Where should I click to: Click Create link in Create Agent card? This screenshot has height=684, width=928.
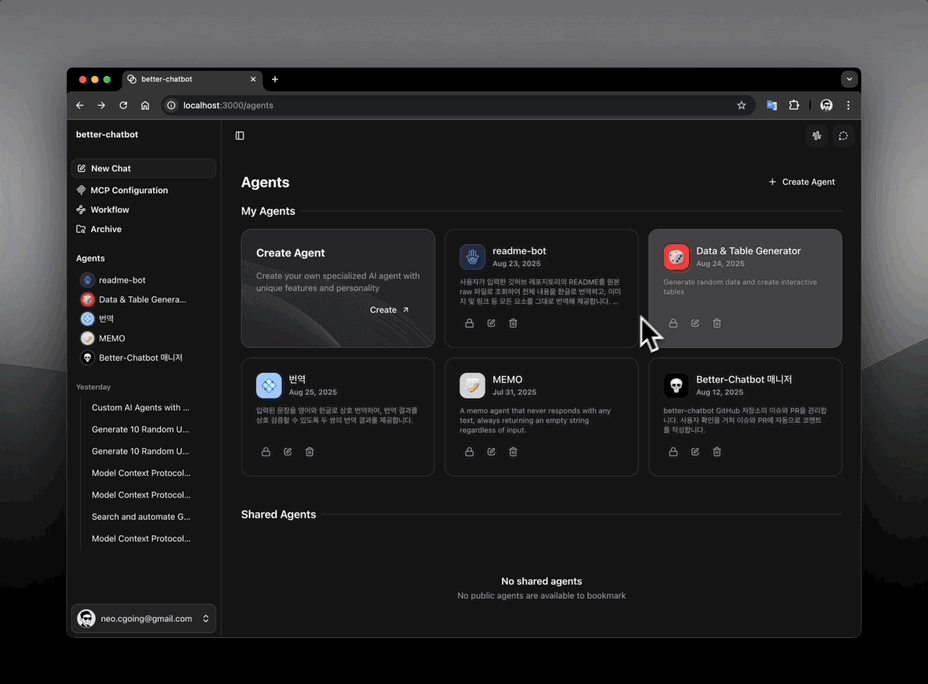389,310
